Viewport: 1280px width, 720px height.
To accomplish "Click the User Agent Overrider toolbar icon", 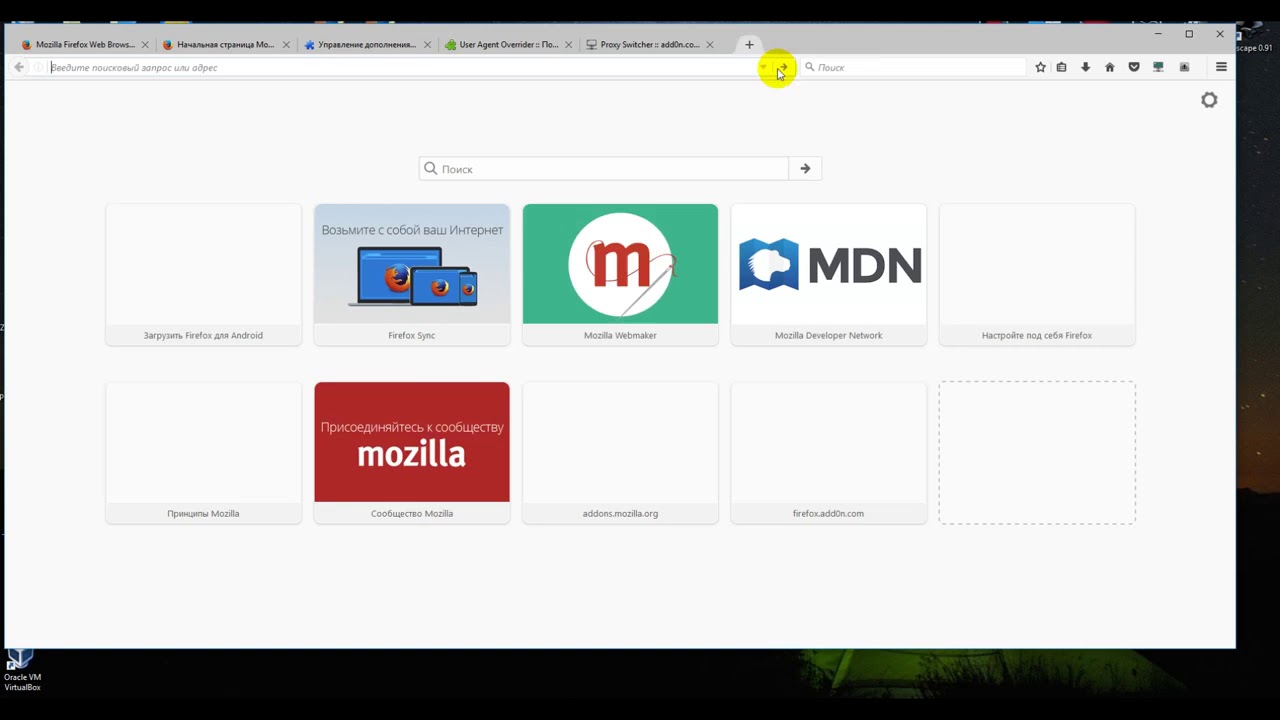I will coord(1184,67).
